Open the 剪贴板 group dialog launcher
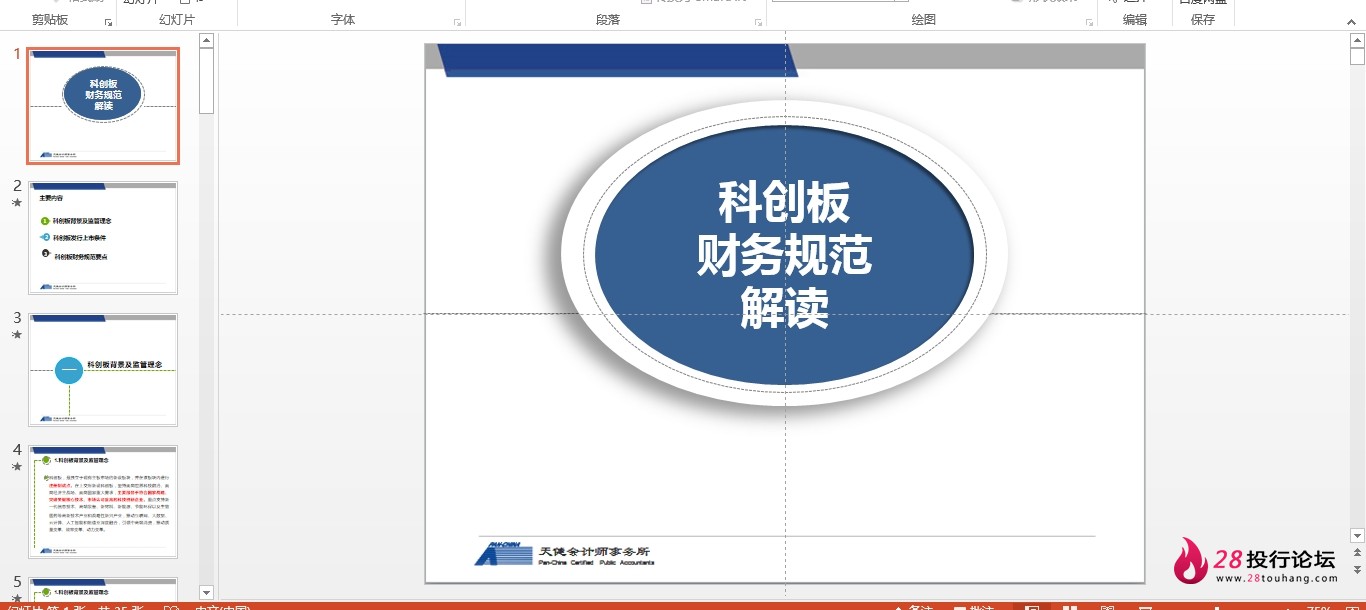Screen dimensions: 1366x610 pyautogui.click(x=108, y=22)
